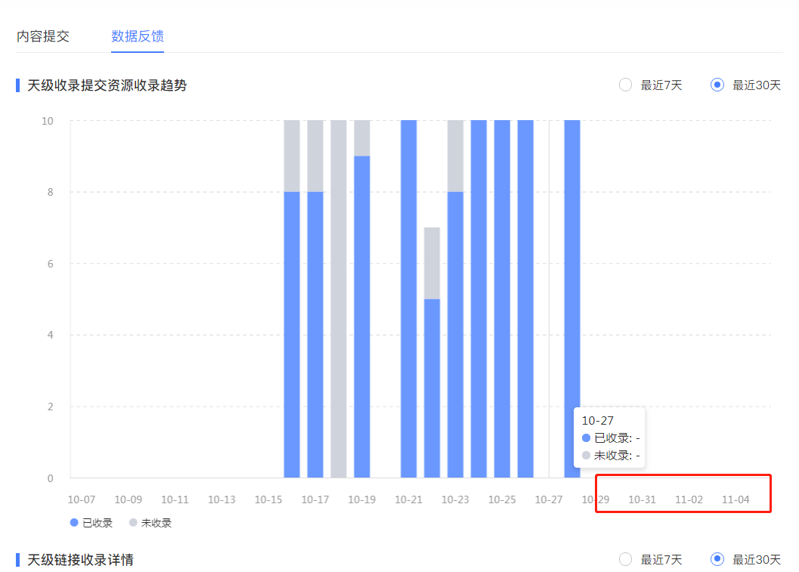This screenshot has height=572, width=799.
Task: Click the grey bar segment above 10-19
Action: (x=362, y=138)
